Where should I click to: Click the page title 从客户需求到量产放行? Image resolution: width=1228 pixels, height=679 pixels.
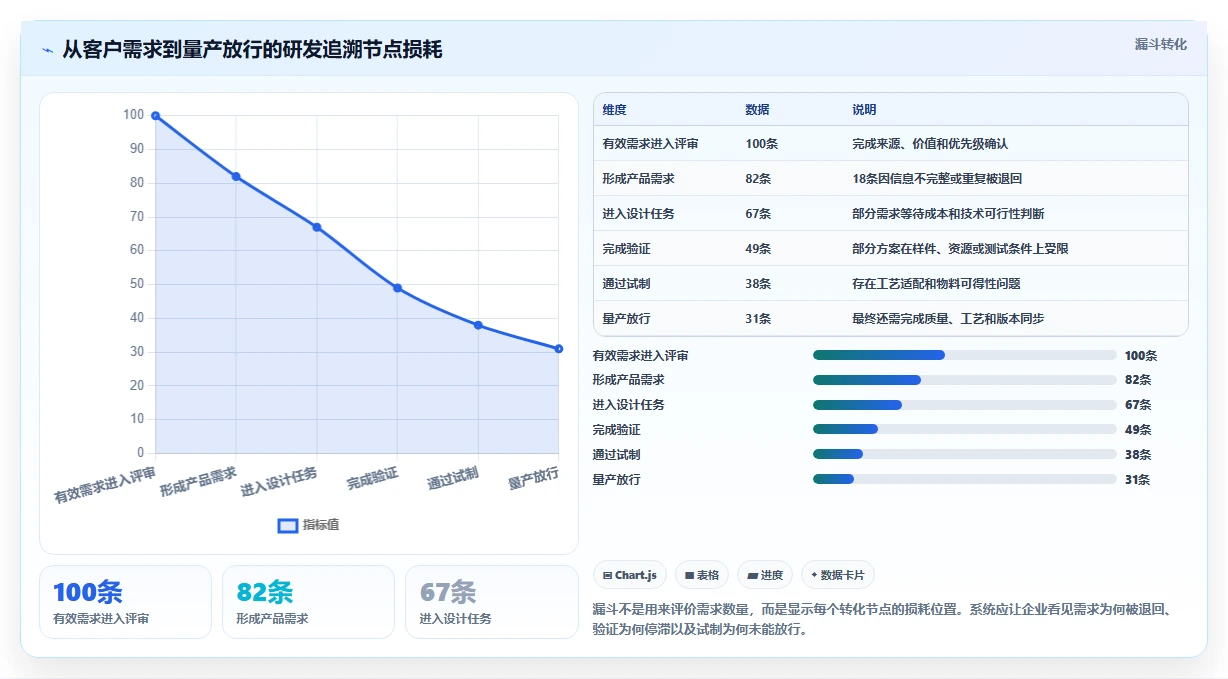(x=252, y=50)
